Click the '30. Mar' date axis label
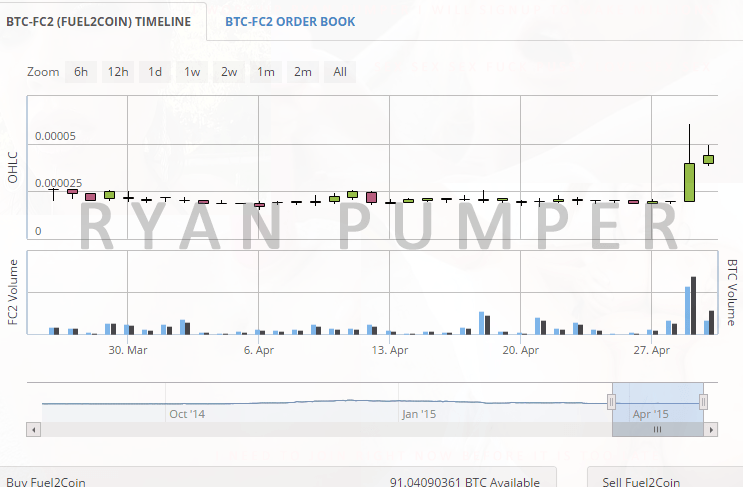The image size is (743, 487). (128, 351)
